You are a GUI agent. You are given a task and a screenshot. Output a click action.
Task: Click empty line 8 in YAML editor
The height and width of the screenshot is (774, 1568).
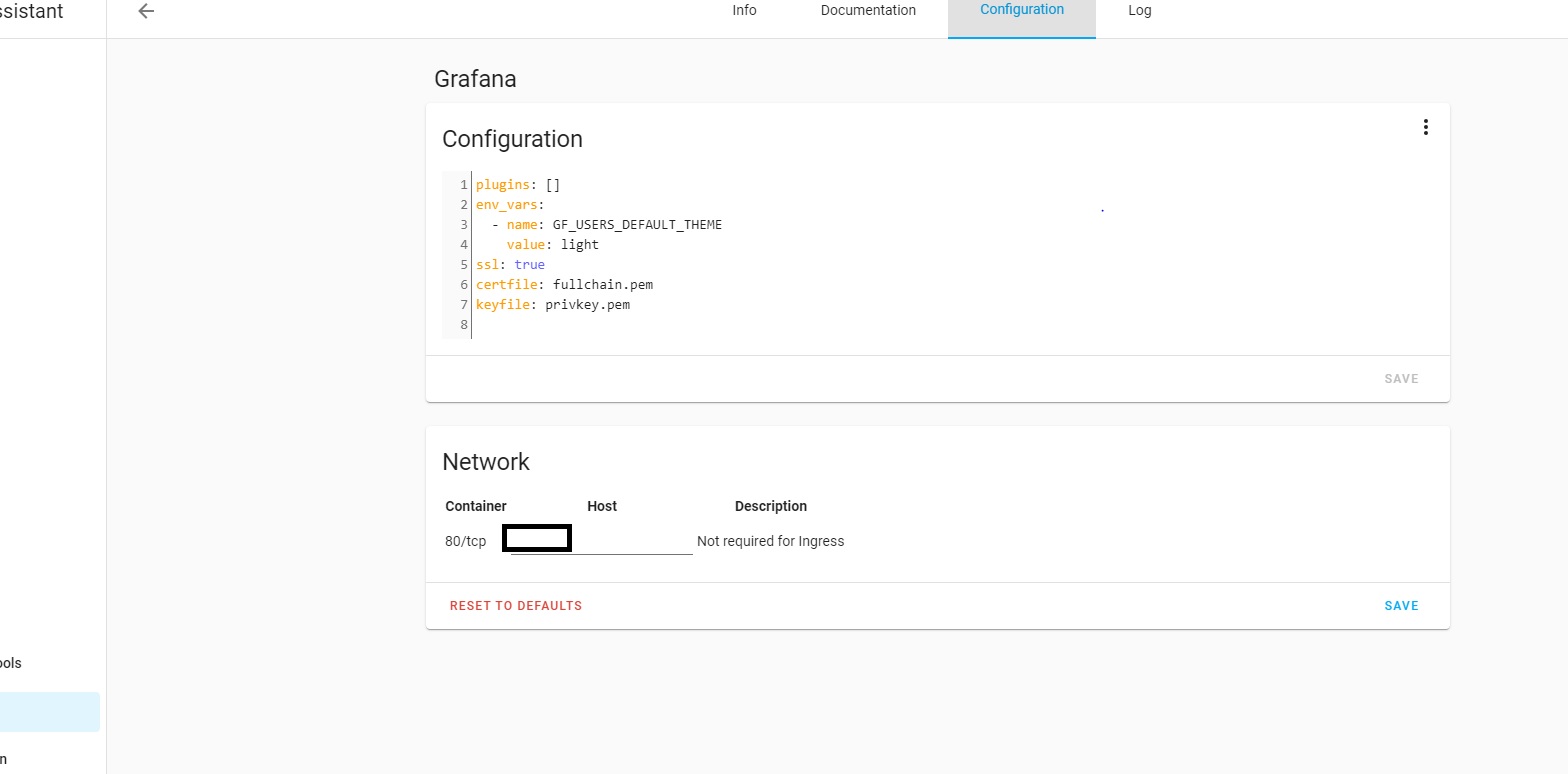[x=955, y=325]
